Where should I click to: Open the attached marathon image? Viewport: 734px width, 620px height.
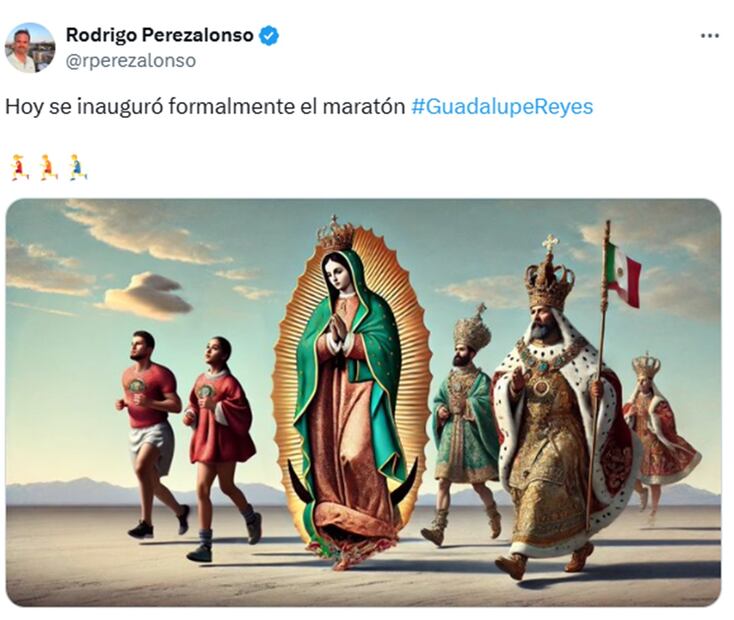(x=363, y=403)
